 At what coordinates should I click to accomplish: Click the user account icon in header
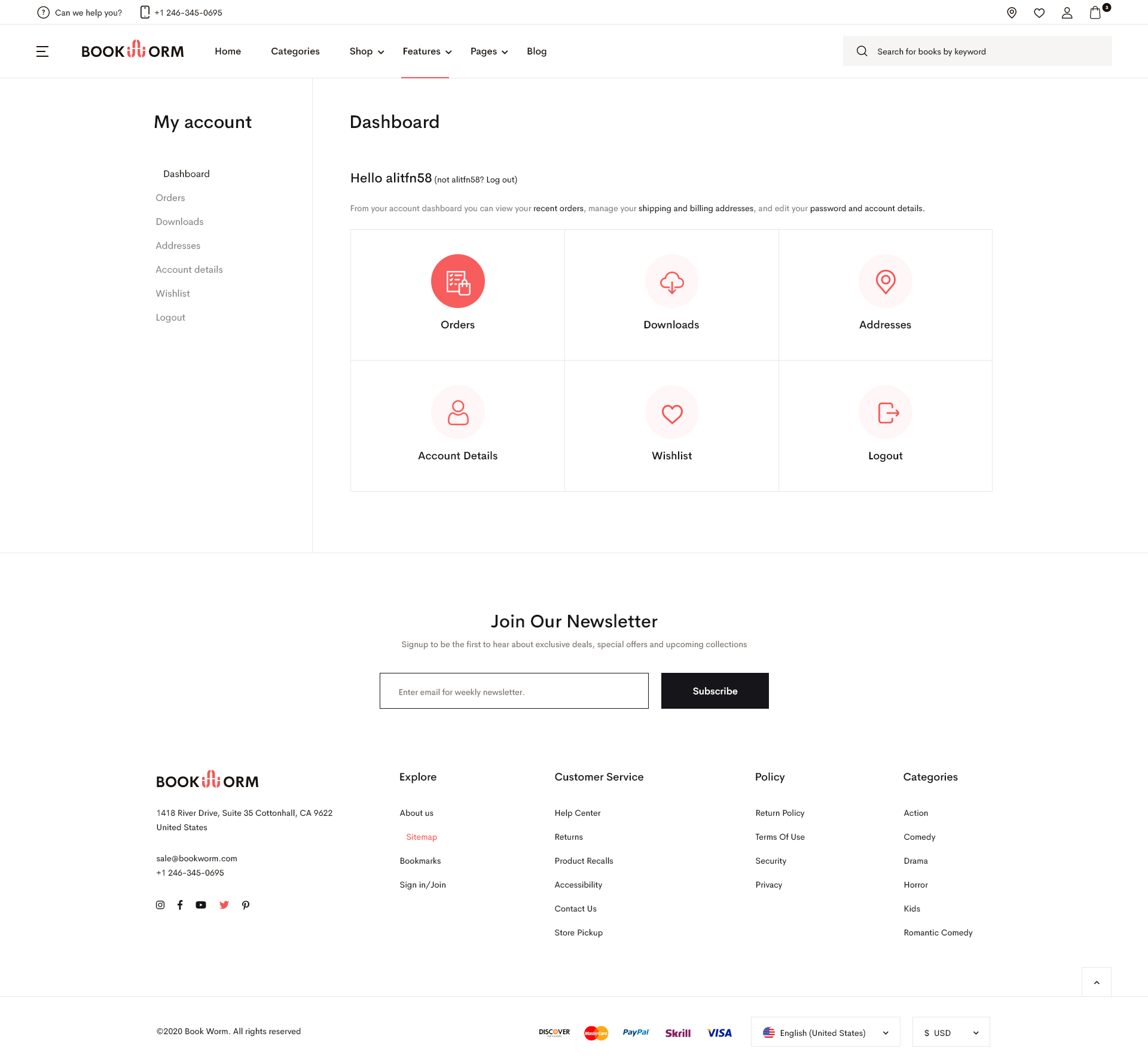point(1067,13)
